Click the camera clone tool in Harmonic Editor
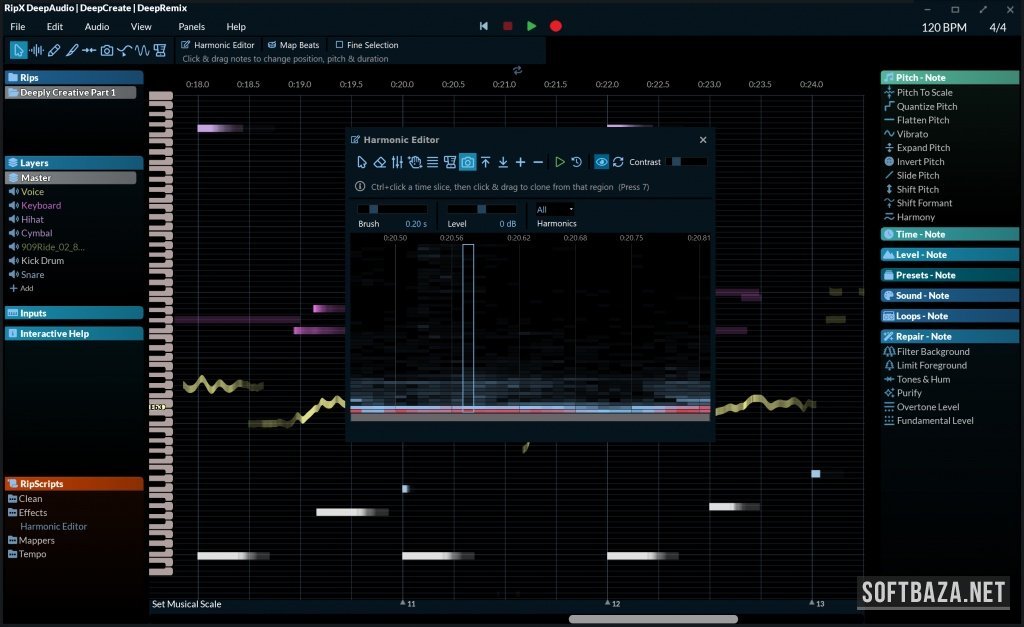 coord(467,162)
